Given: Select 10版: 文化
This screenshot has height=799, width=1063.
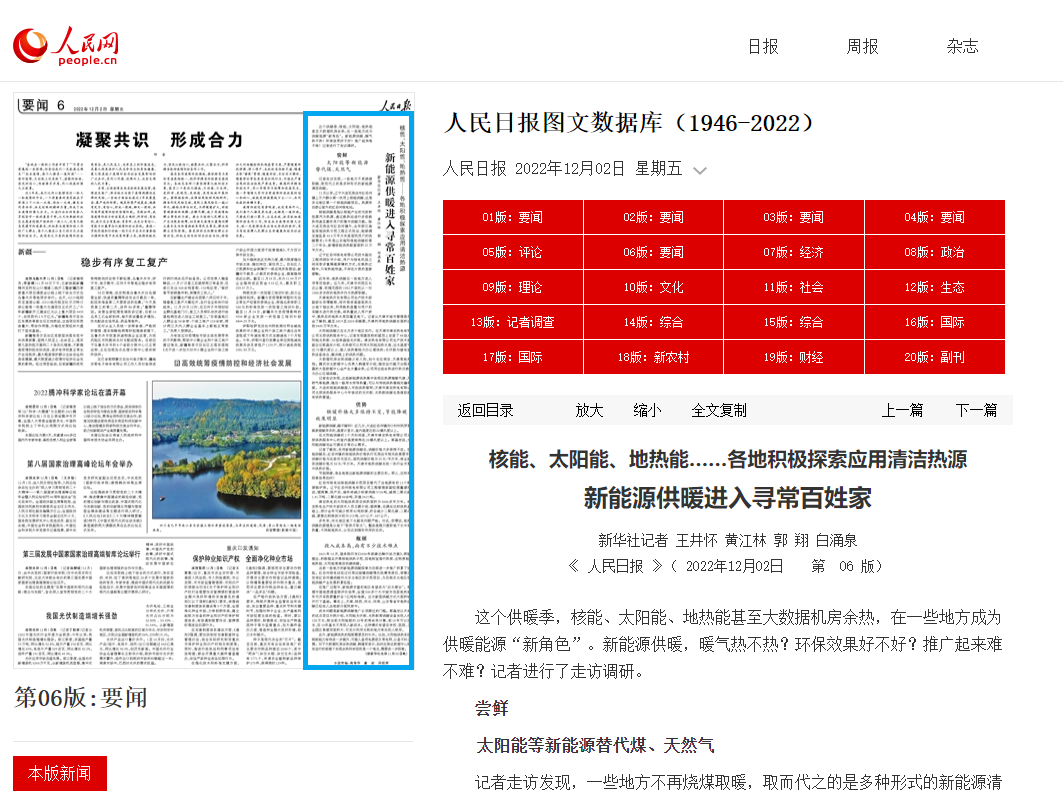Looking at the screenshot, I should coord(654,287).
